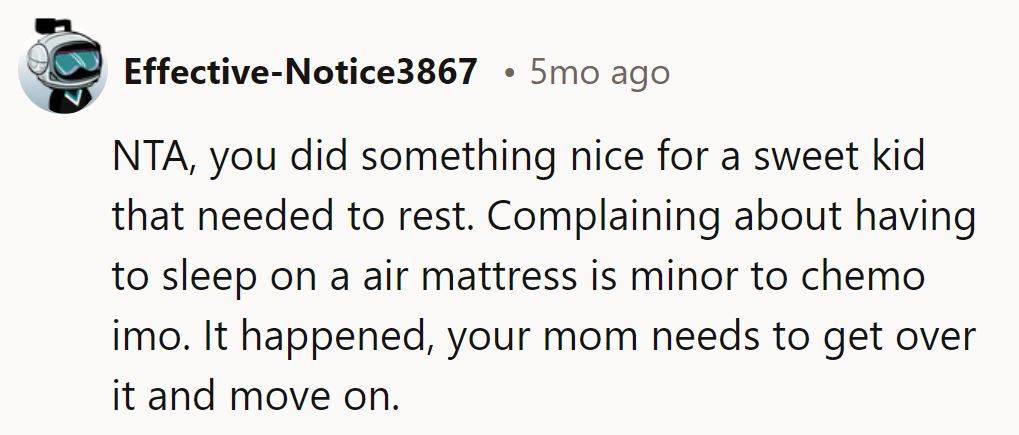Click the words "move on" in the last line

tap(312, 396)
